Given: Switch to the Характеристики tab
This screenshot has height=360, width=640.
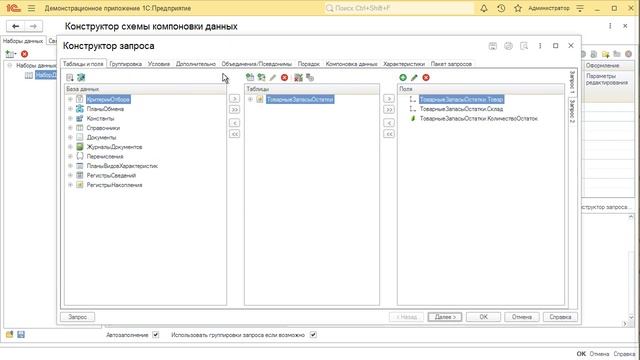Looking at the screenshot, I should tap(404, 64).
